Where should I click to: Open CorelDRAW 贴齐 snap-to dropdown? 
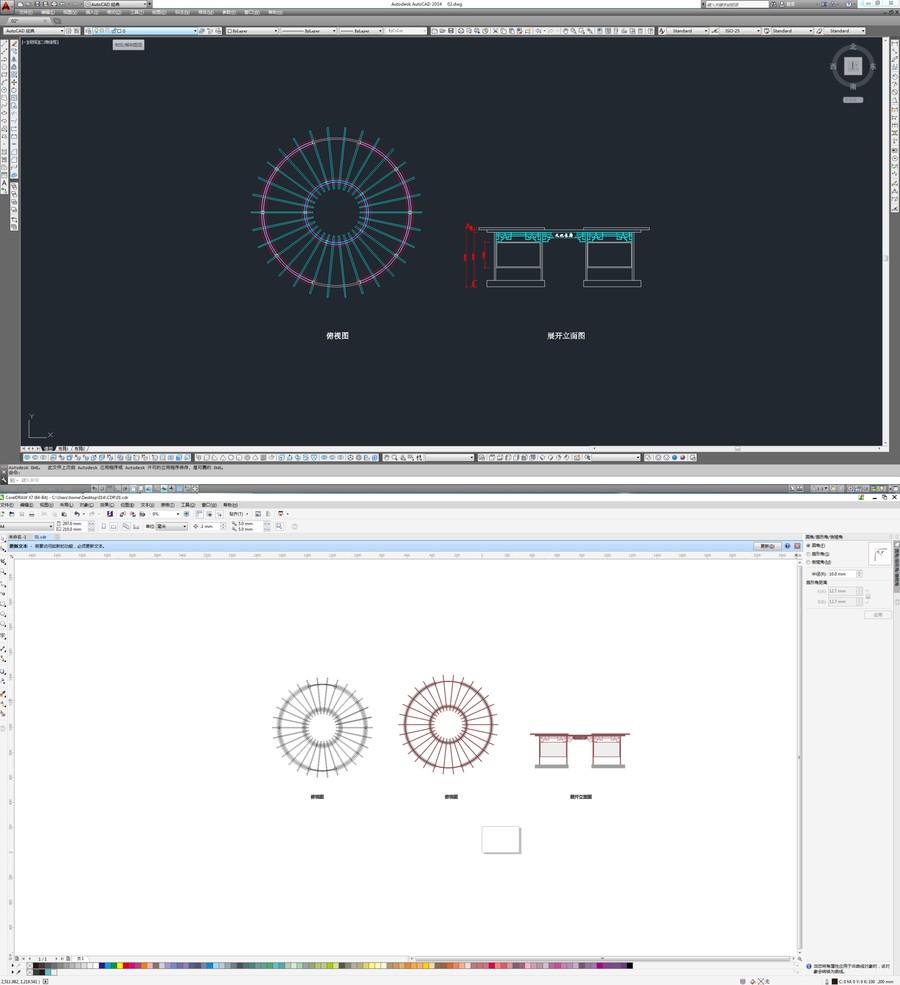point(238,514)
